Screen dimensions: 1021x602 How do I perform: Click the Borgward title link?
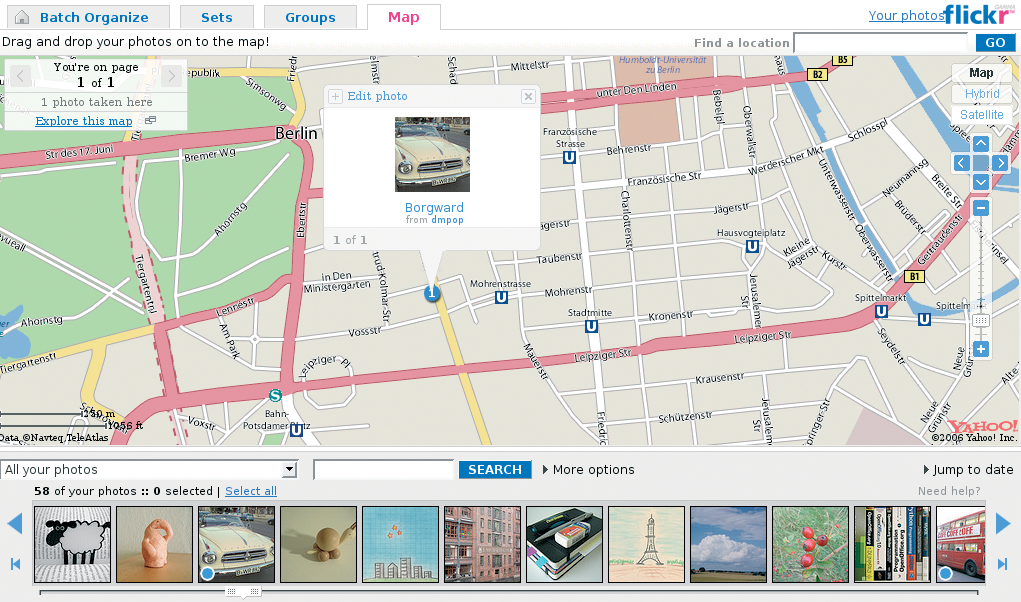tap(434, 208)
